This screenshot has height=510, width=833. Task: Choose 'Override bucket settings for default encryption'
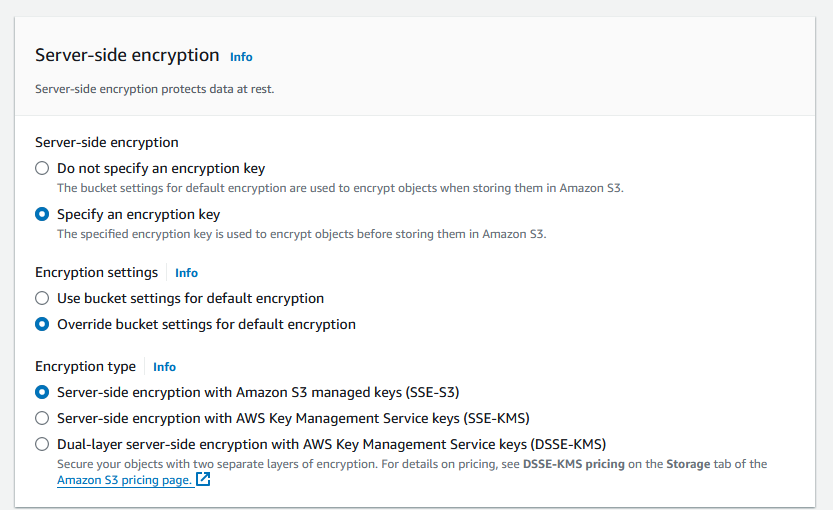(x=42, y=324)
